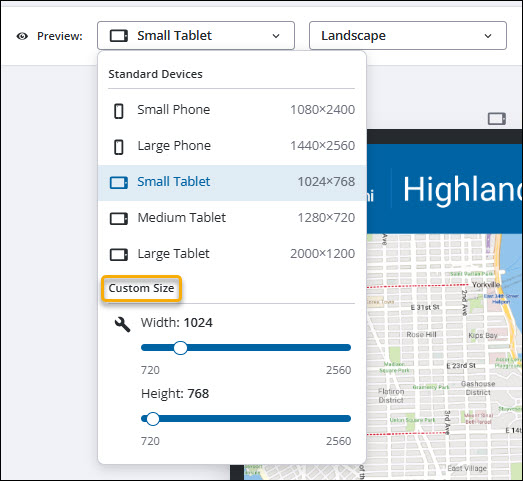This screenshot has width=523, height=481.
Task: Select Small Phone 1080×2400 option
Action: 232,110
